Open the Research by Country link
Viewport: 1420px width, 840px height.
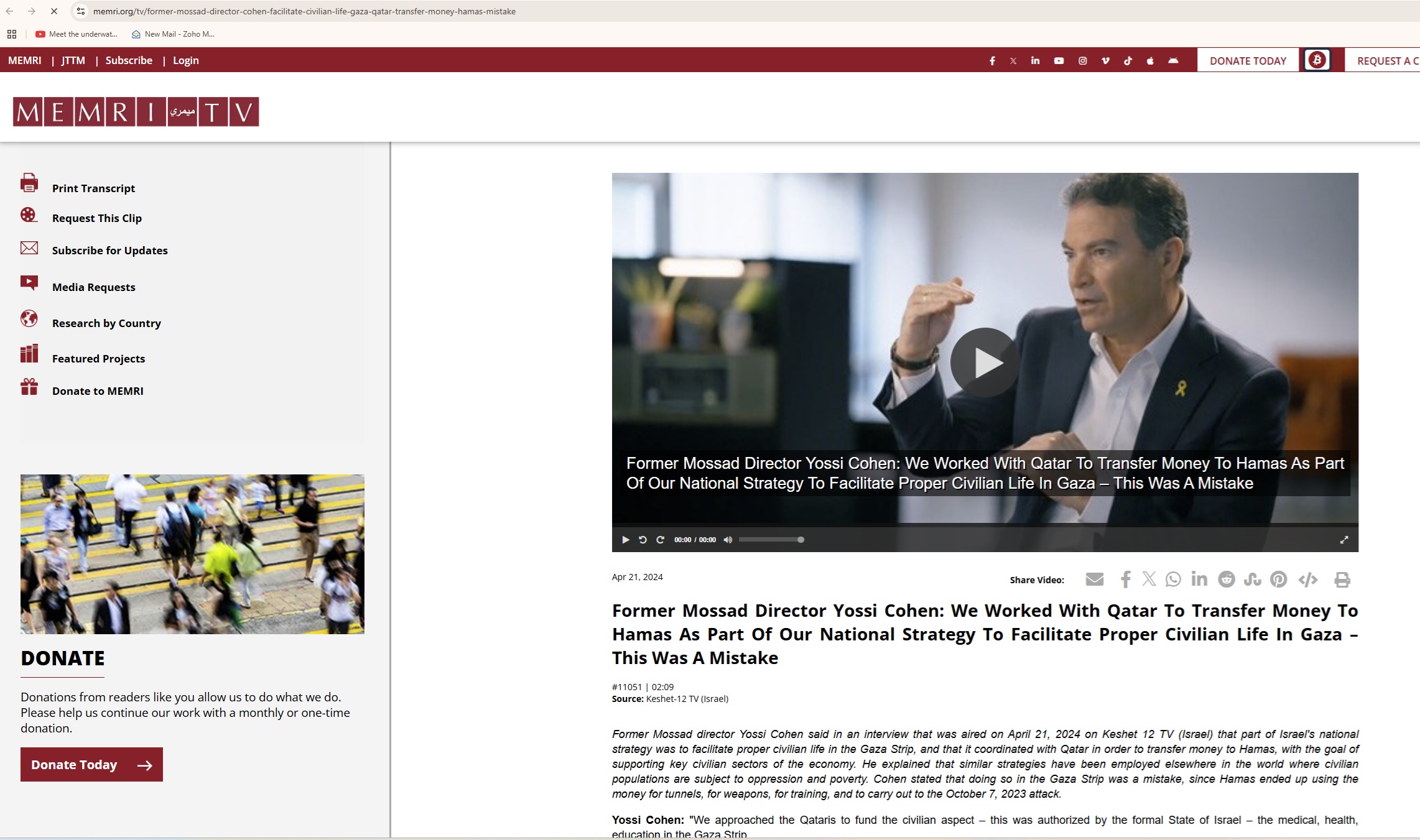coord(106,323)
